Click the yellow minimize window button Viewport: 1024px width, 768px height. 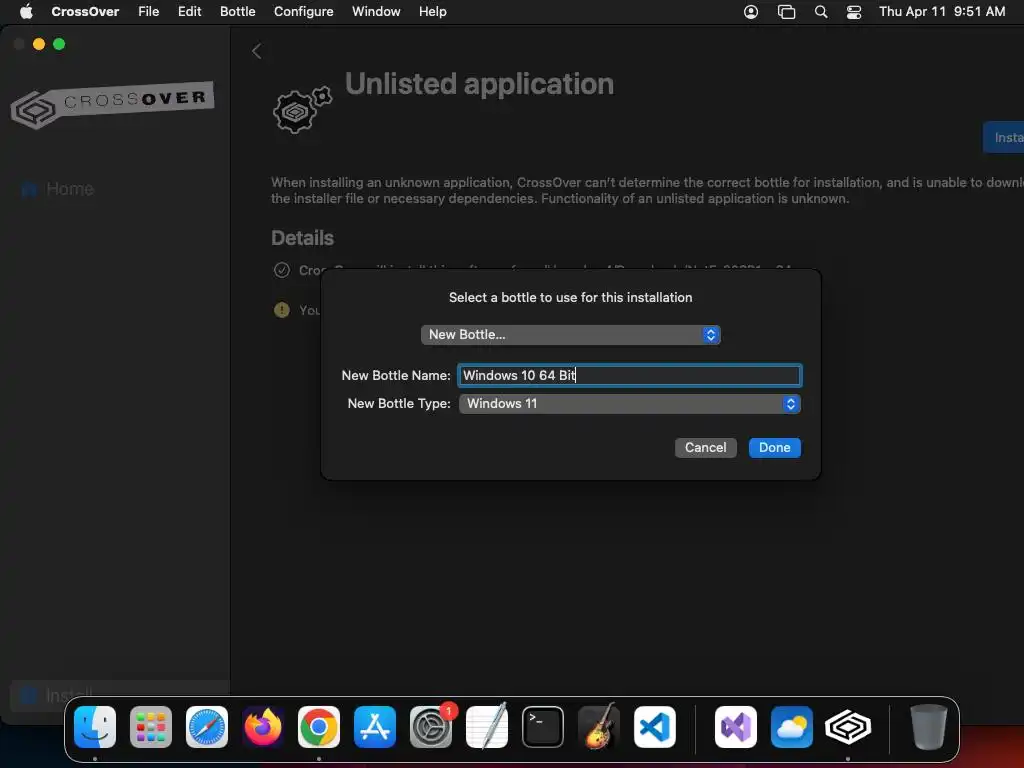39,44
